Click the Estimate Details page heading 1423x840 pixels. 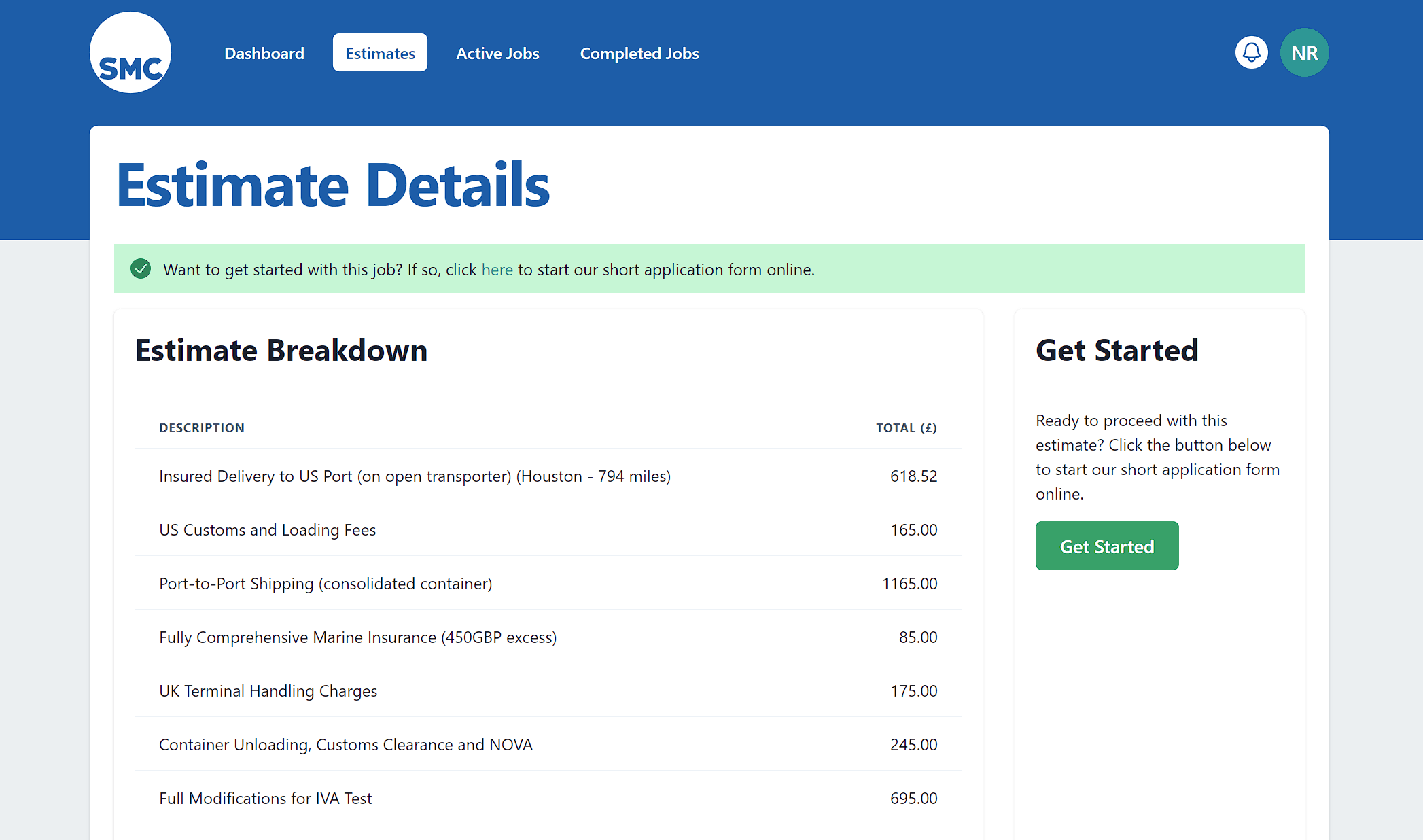pos(333,186)
